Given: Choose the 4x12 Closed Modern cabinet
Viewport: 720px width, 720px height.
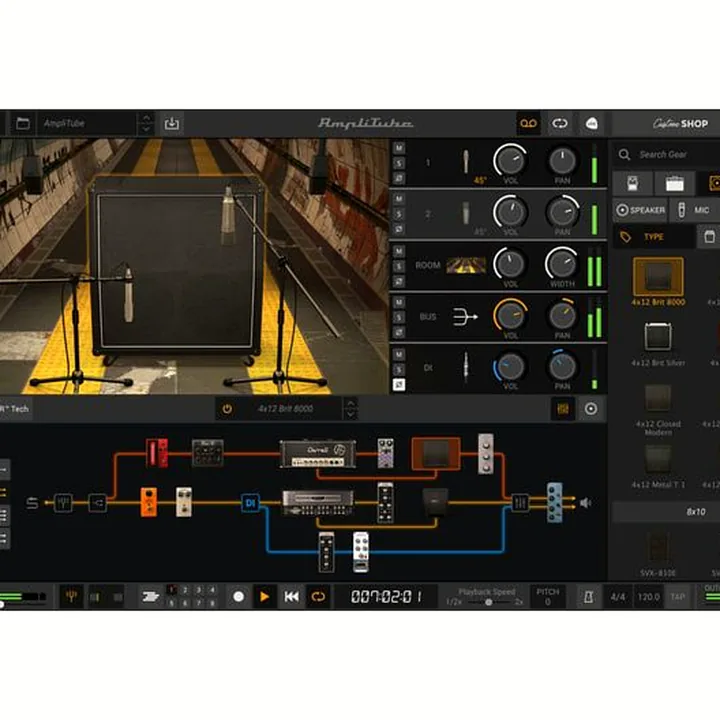Looking at the screenshot, I should [x=658, y=398].
